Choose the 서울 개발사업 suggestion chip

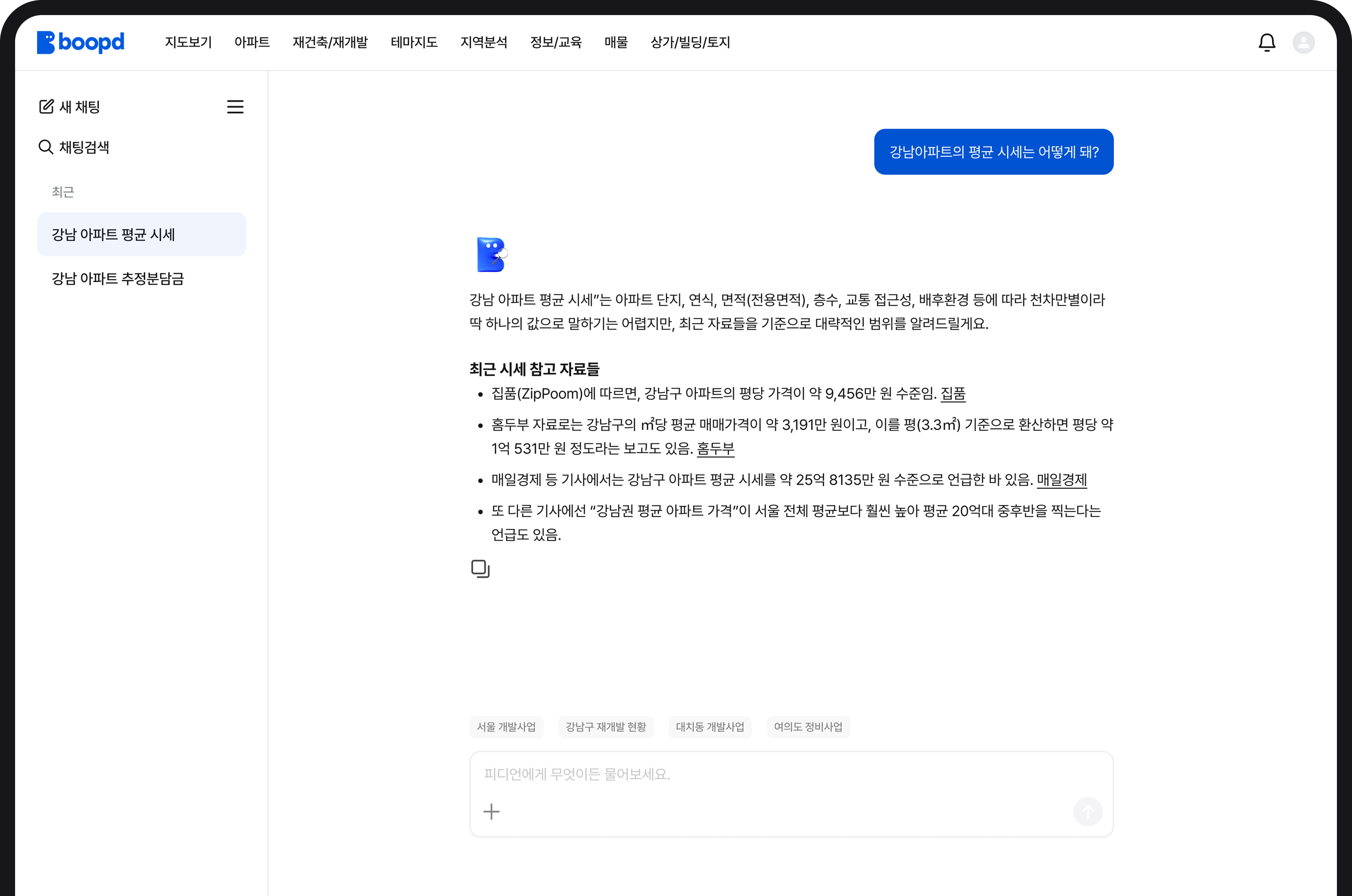click(x=506, y=727)
